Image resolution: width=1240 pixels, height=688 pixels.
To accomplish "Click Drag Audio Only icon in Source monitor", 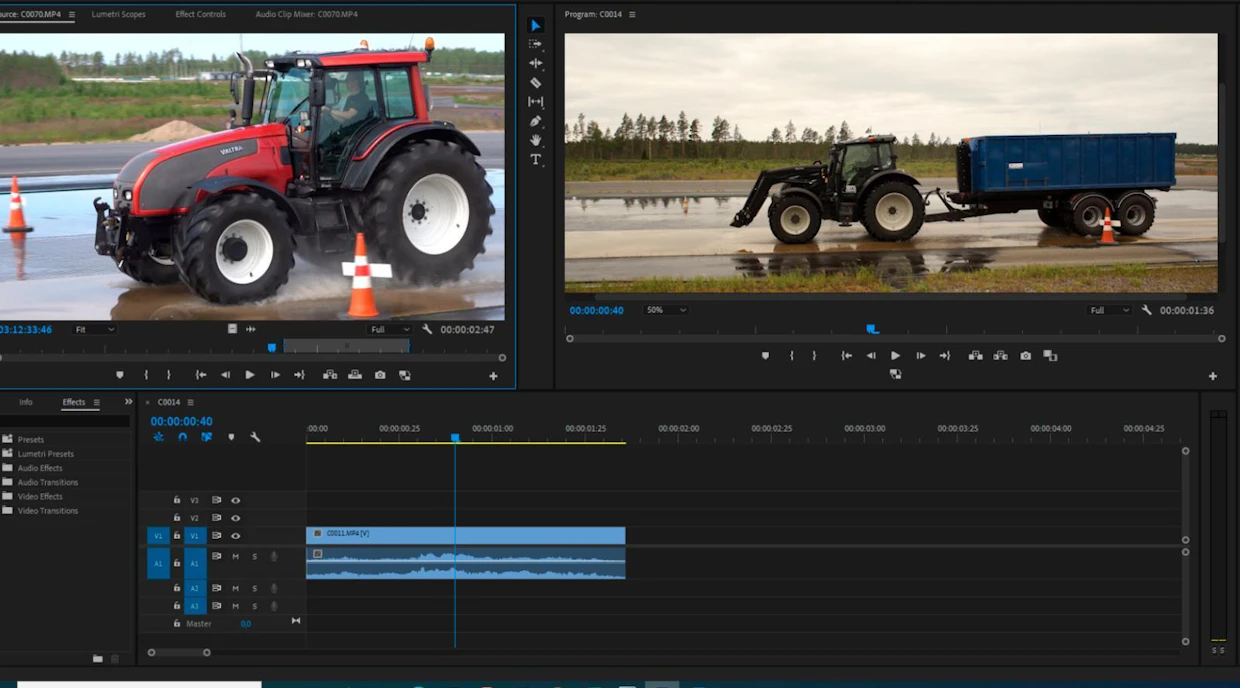I will tap(251, 329).
